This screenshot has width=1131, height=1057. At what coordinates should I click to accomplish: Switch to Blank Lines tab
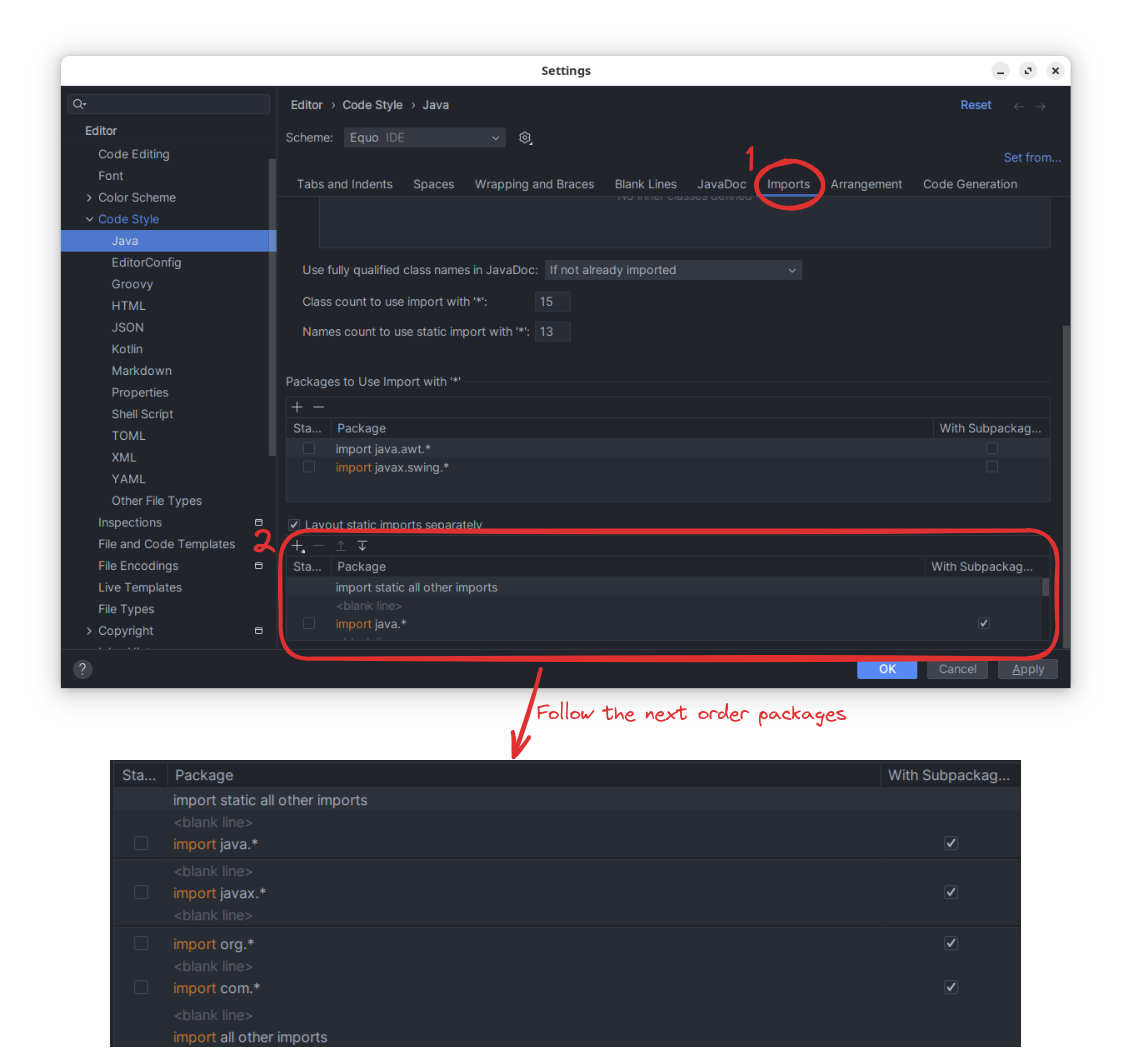pos(646,184)
